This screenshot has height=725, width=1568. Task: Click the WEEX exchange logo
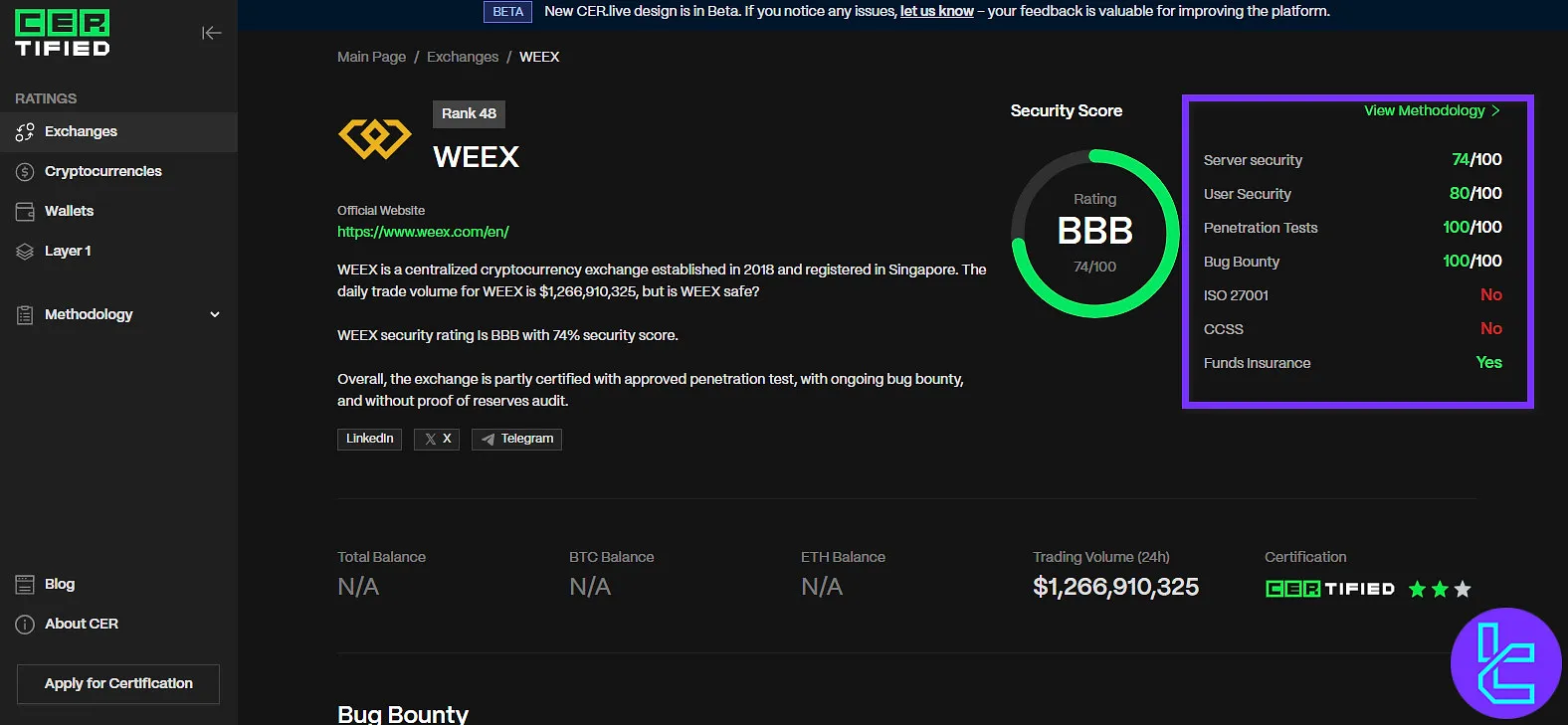coord(375,139)
